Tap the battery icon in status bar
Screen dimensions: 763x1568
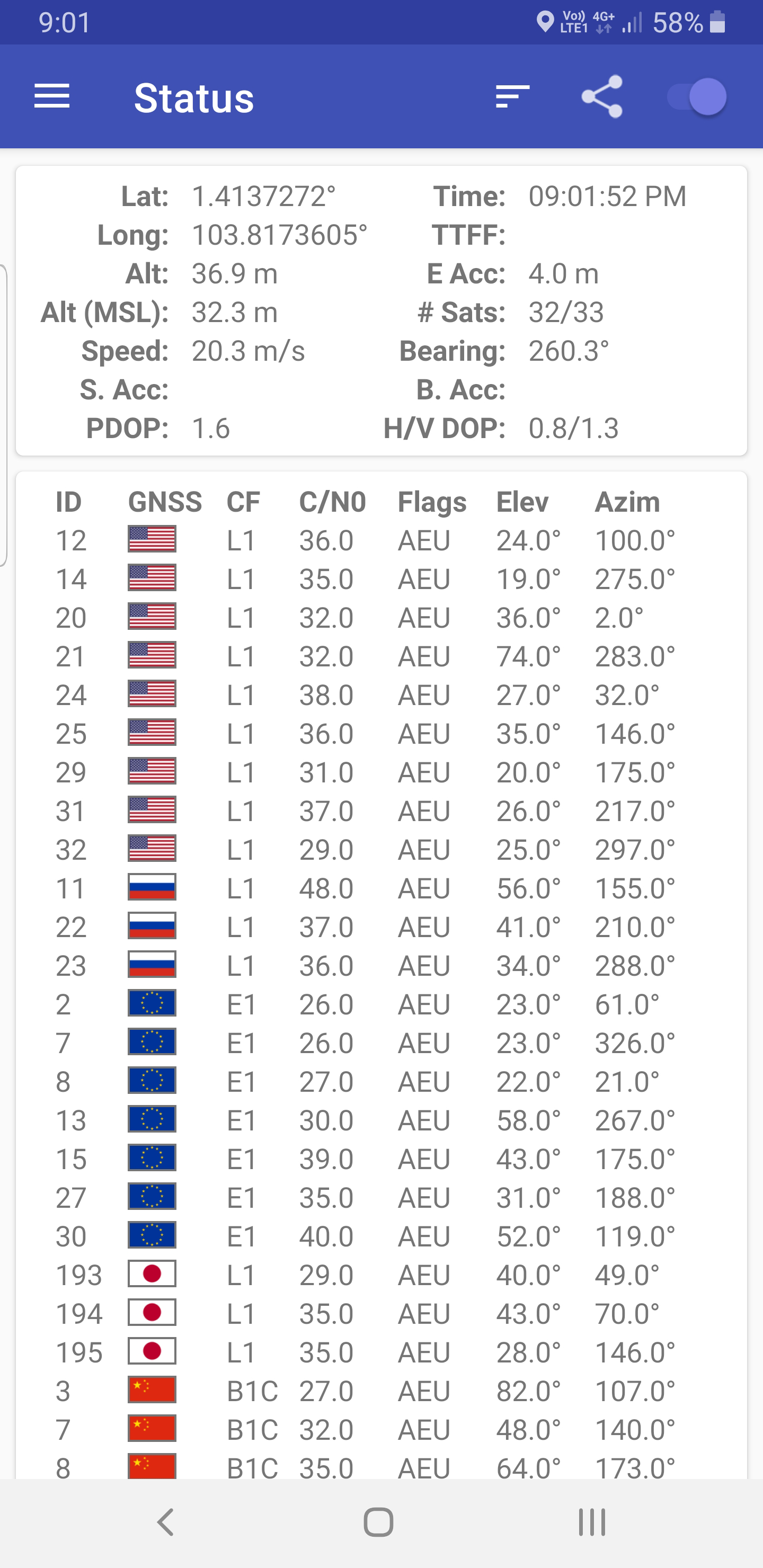tap(718, 23)
